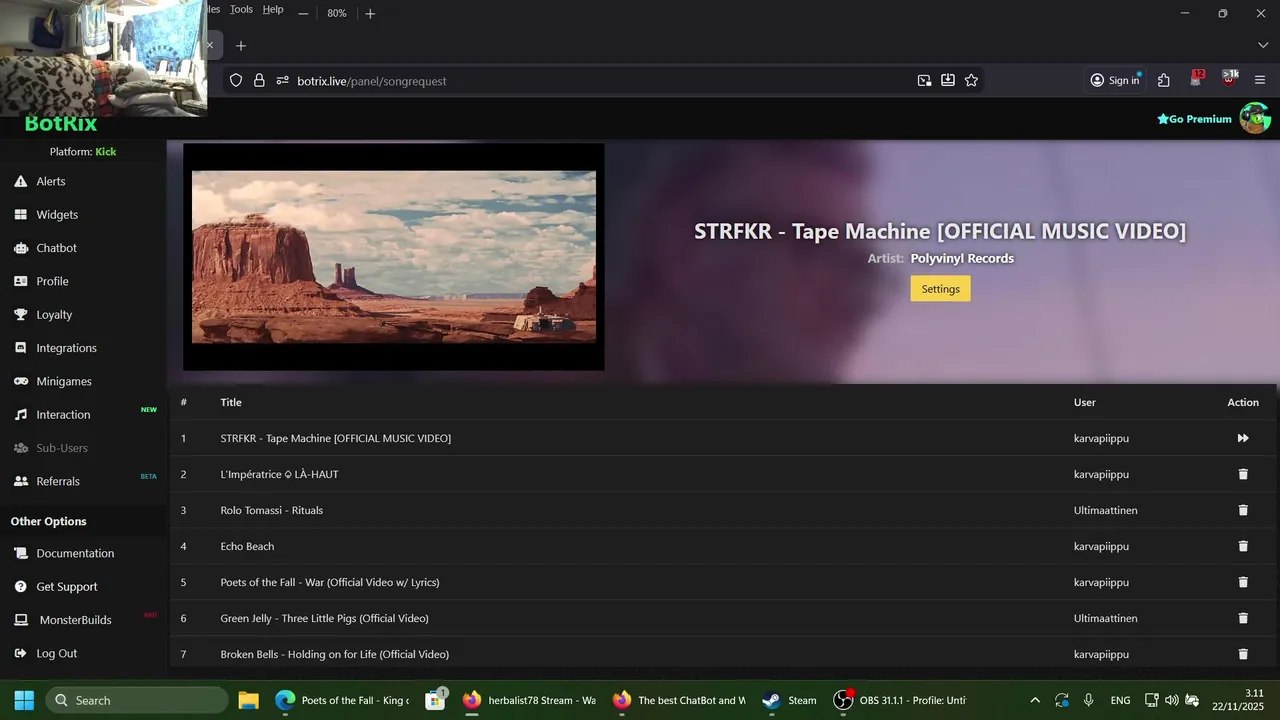The height and width of the screenshot is (720, 1280).
Task: Switch to the Steam taskbar window
Action: (x=789, y=700)
